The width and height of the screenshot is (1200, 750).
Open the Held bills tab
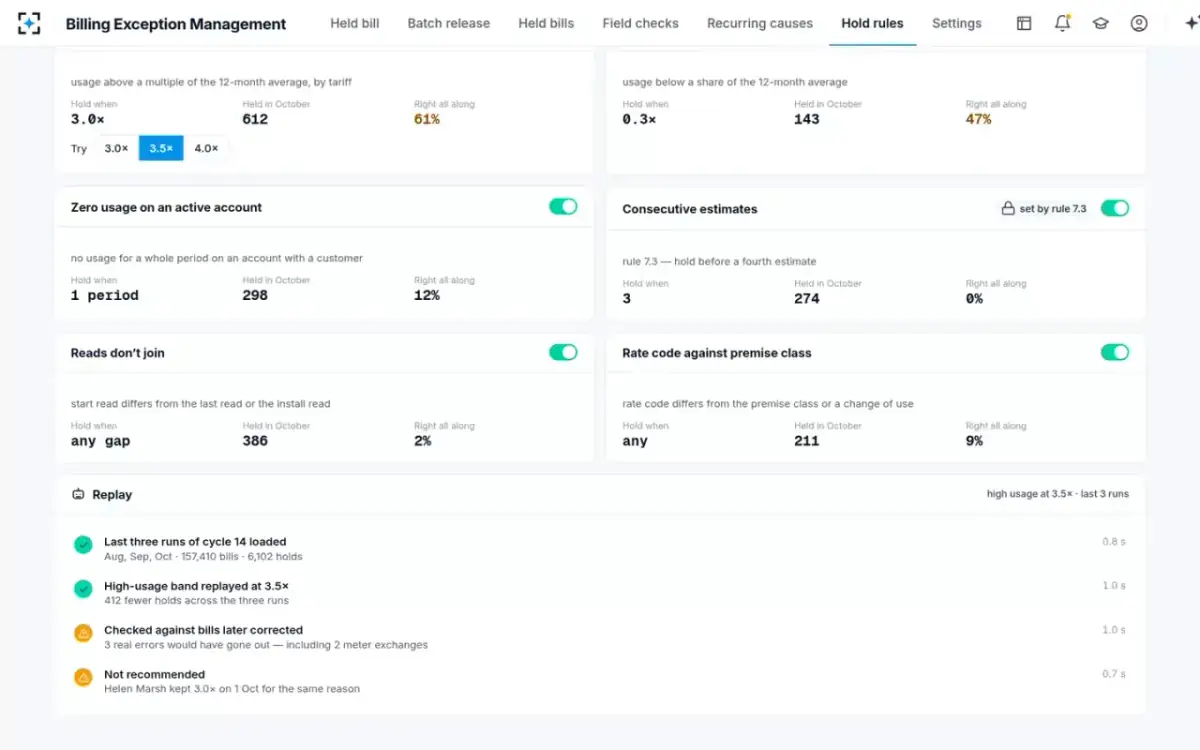pos(546,23)
